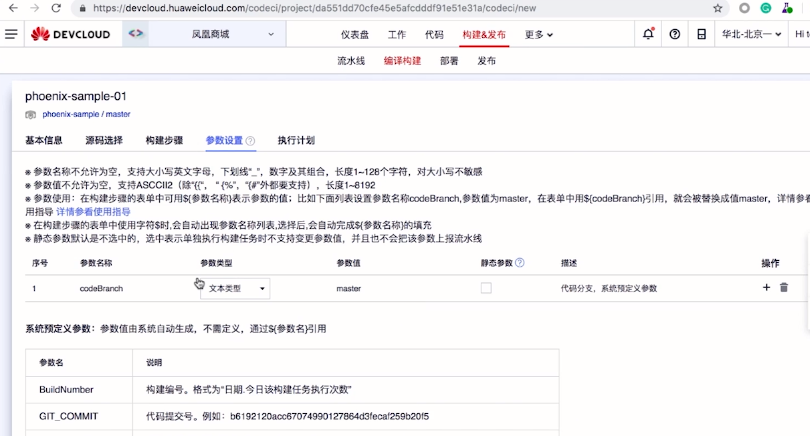Open the 更多 dropdown menu
810x436 pixels.
(538, 35)
